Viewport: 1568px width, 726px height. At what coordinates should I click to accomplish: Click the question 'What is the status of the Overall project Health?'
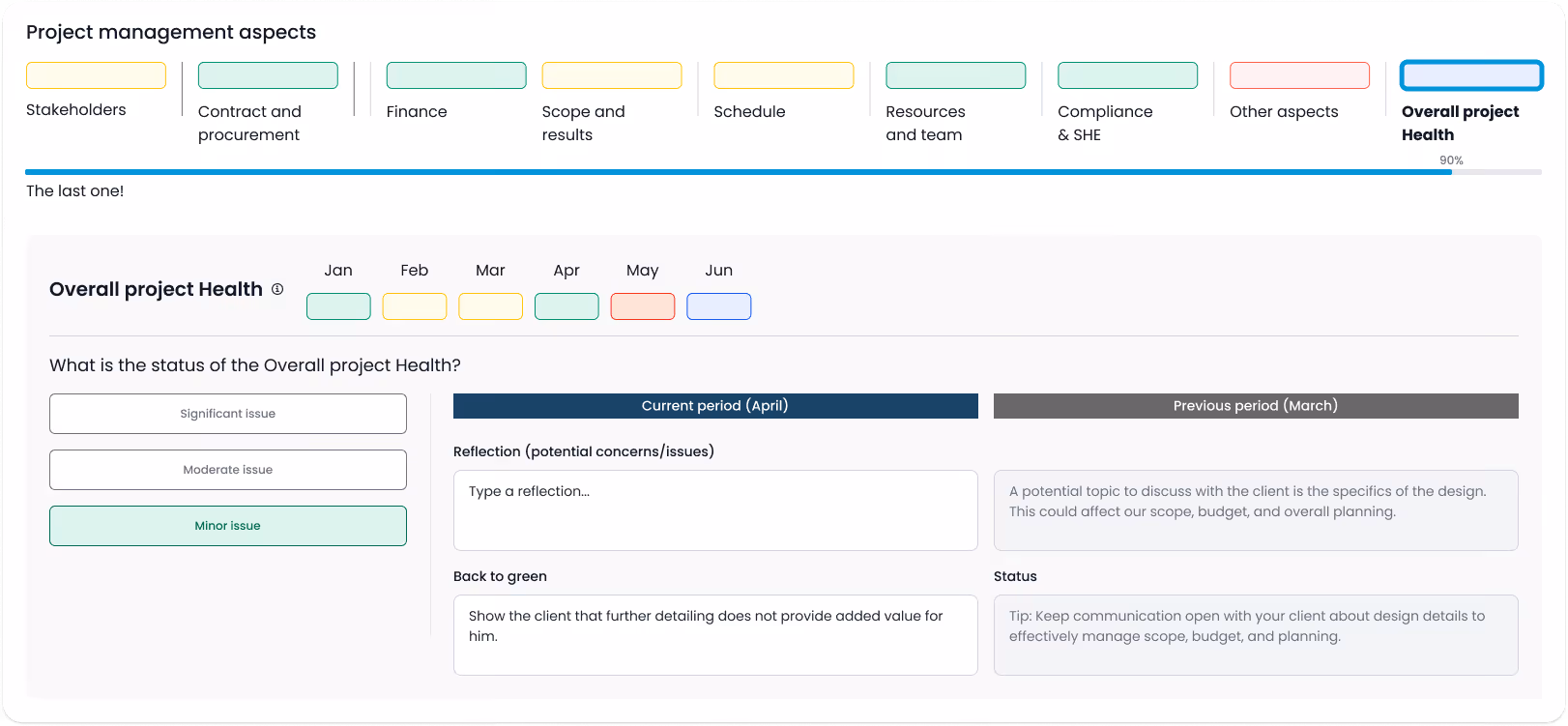click(x=255, y=365)
